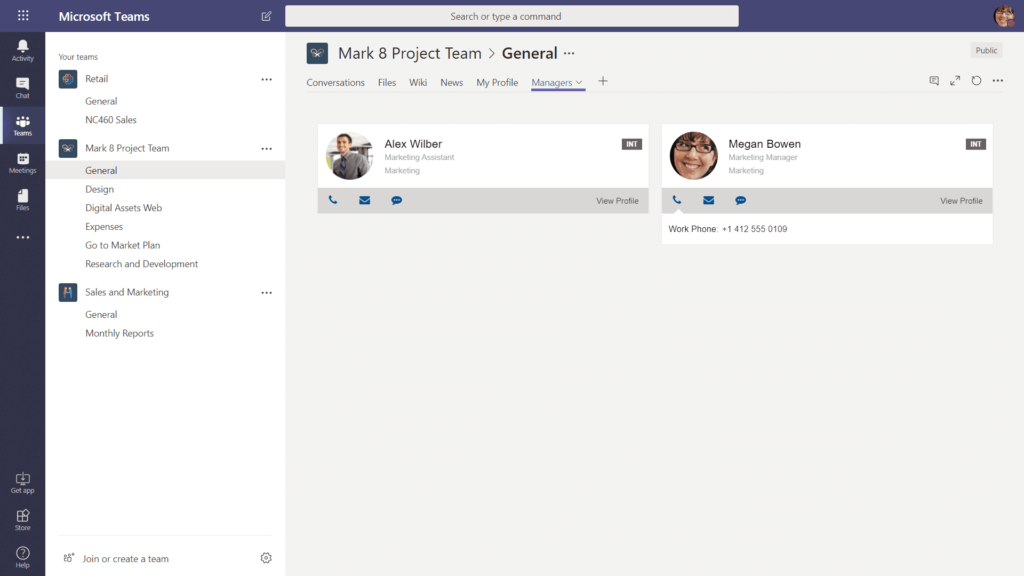Select Mark 8 Project Team in list

click(x=127, y=148)
